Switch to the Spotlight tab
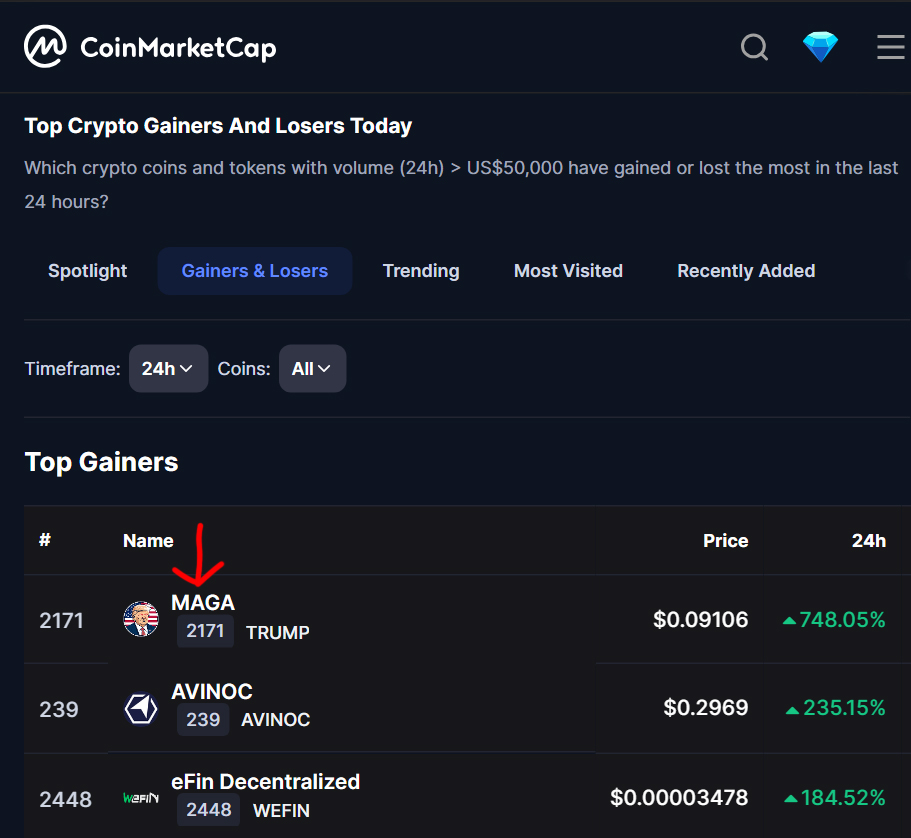911x838 pixels. tap(88, 271)
